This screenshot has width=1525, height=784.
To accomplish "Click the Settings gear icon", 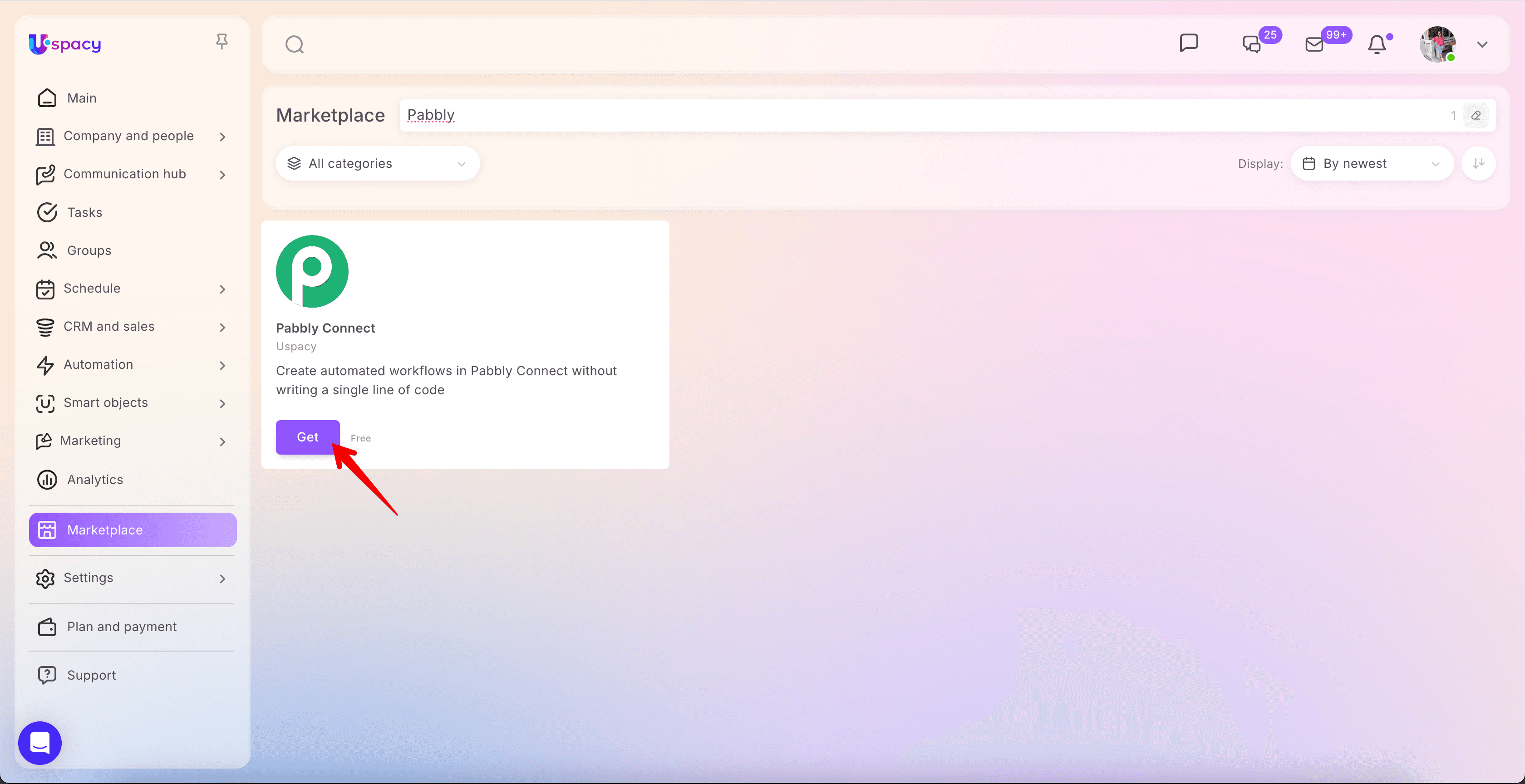I will 45,578.
